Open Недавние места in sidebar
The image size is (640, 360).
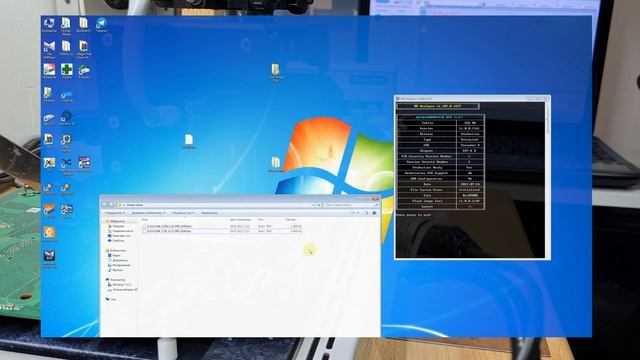(x=121, y=231)
